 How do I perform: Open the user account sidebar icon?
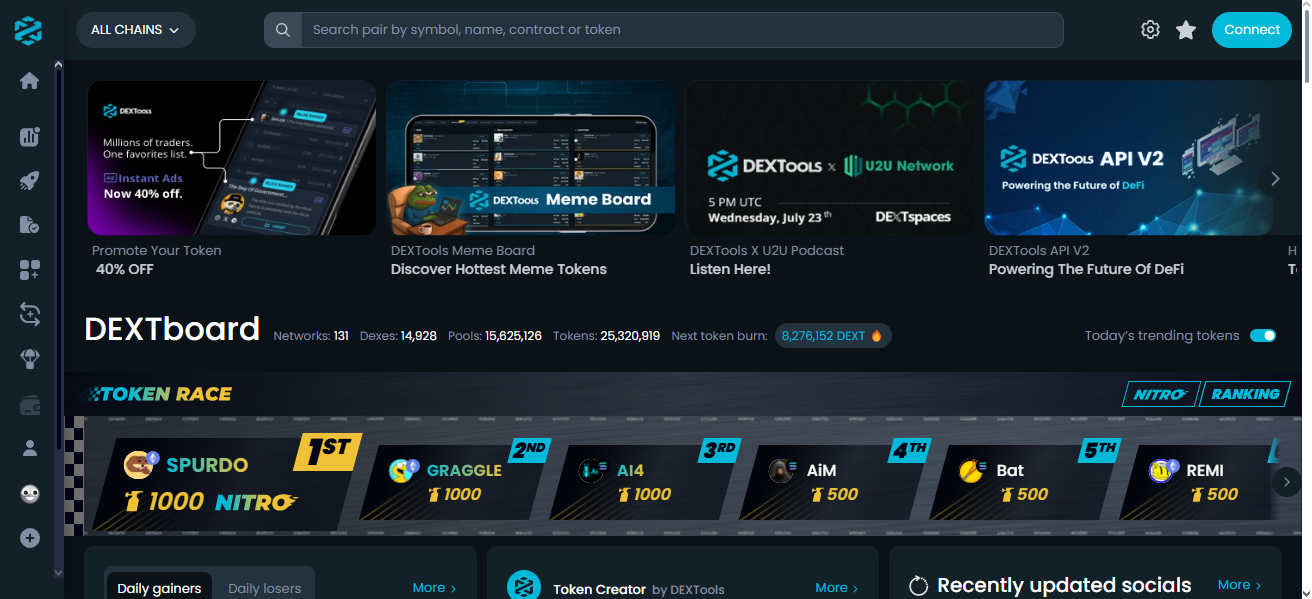point(29,449)
